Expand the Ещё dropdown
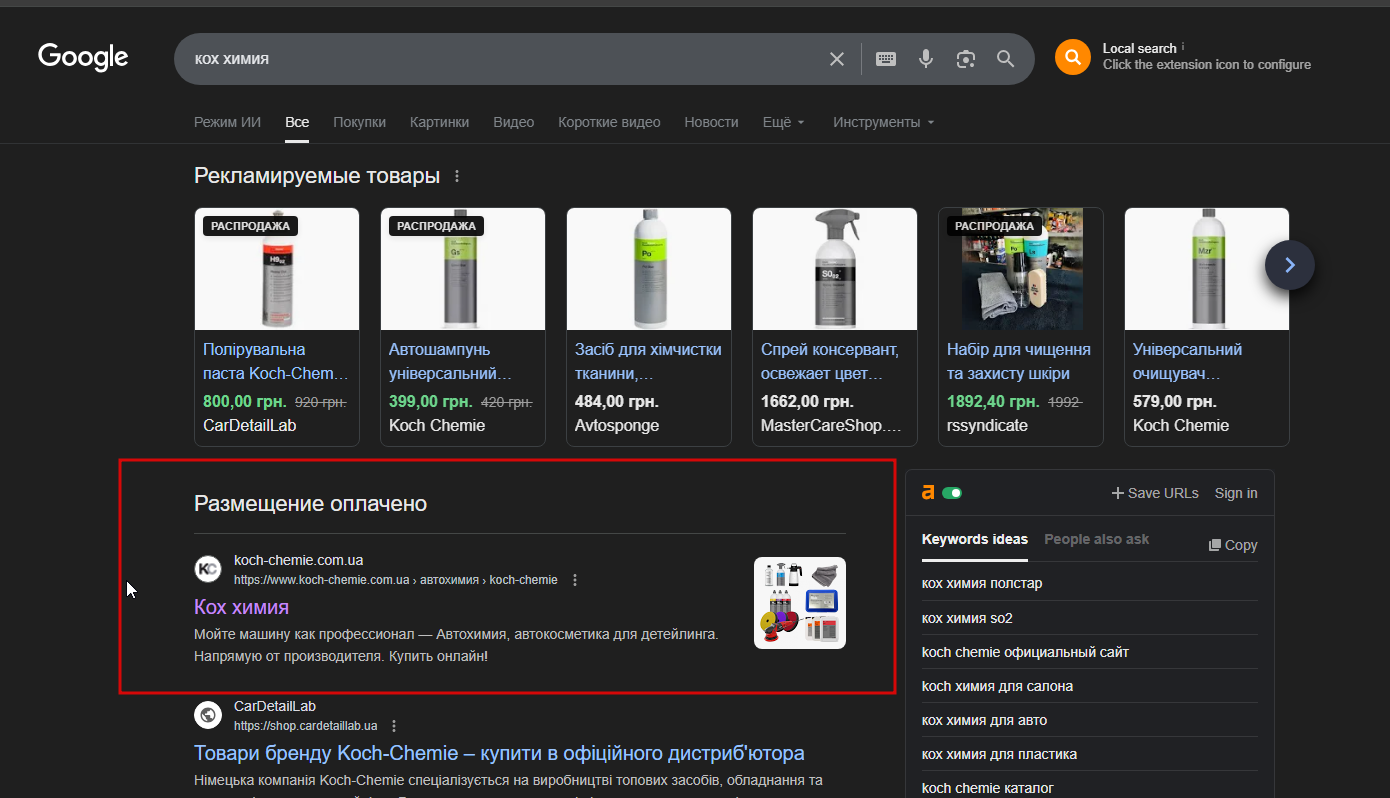This screenshot has width=1390, height=798. click(x=783, y=122)
